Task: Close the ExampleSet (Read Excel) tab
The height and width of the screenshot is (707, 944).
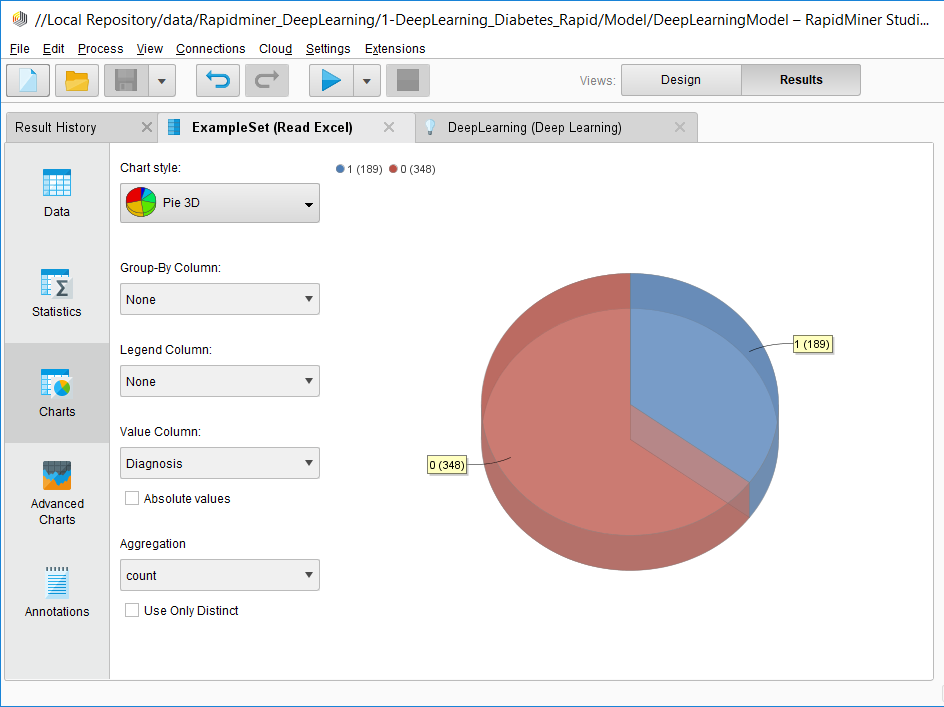Action: pyautogui.click(x=389, y=127)
